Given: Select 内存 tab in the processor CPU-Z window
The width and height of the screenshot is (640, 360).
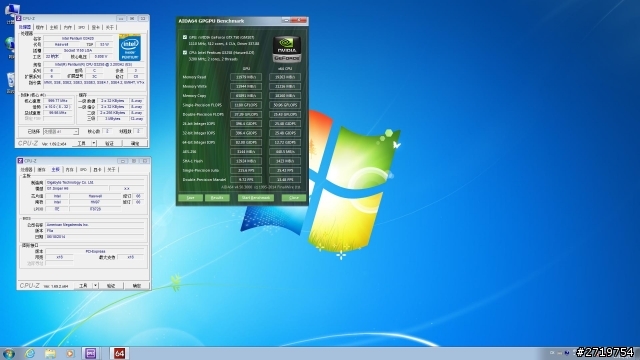Looking at the screenshot, I should click(68, 27).
